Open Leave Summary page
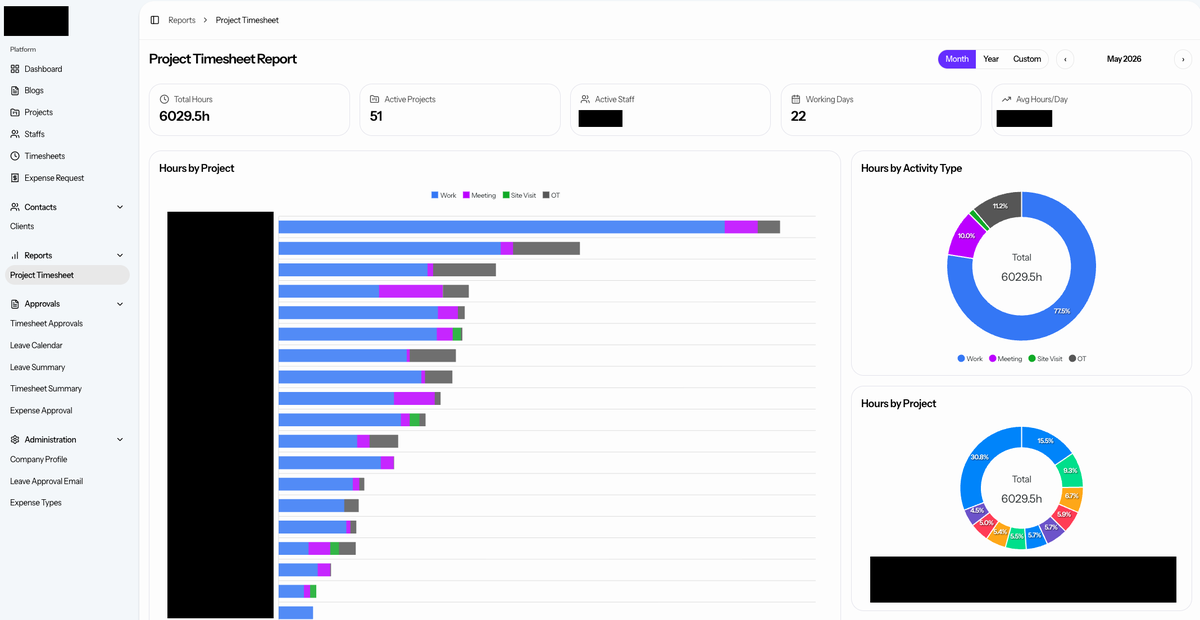 (x=37, y=367)
